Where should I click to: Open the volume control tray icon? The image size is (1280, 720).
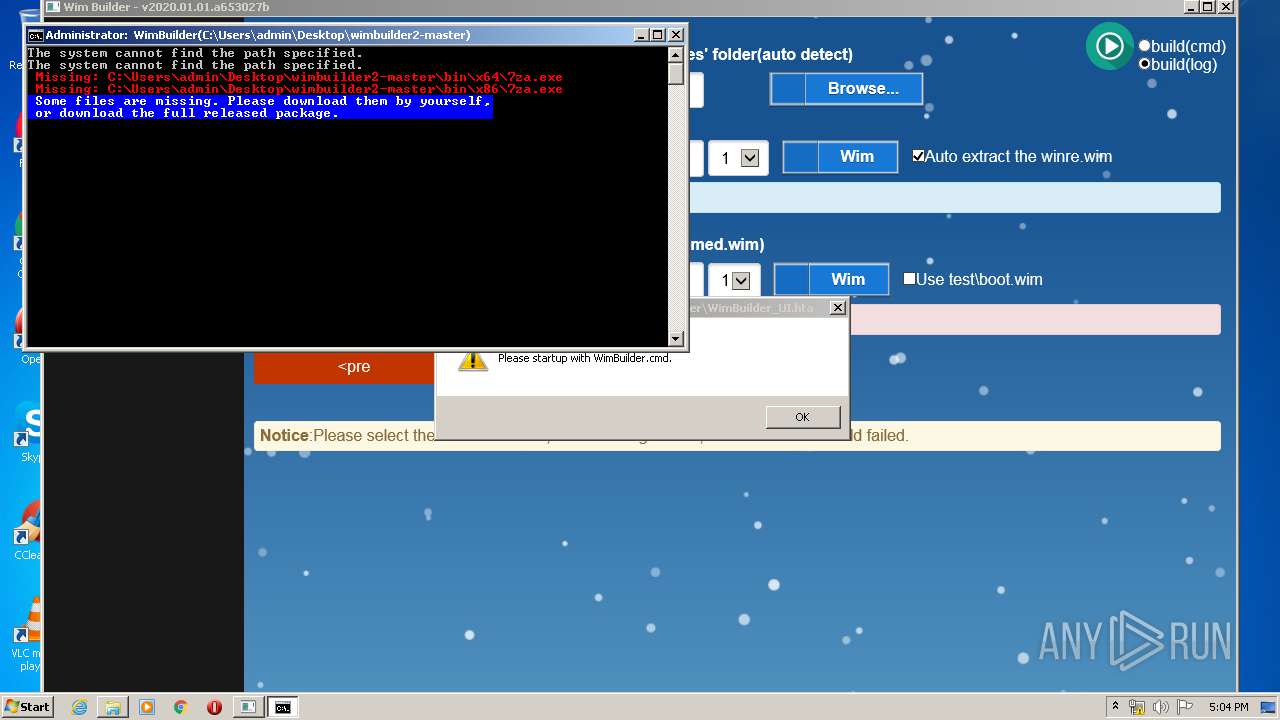1160,707
